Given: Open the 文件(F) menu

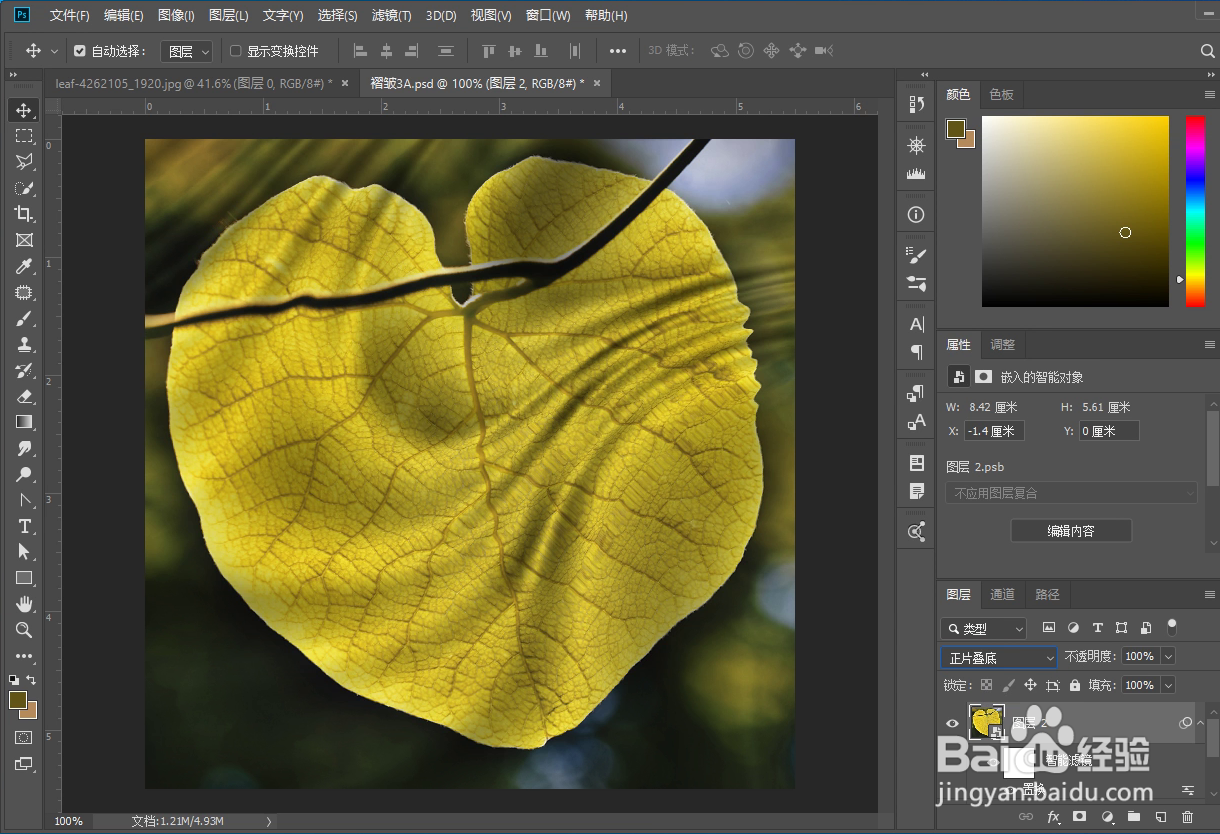Looking at the screenshot, I should 69,15.
